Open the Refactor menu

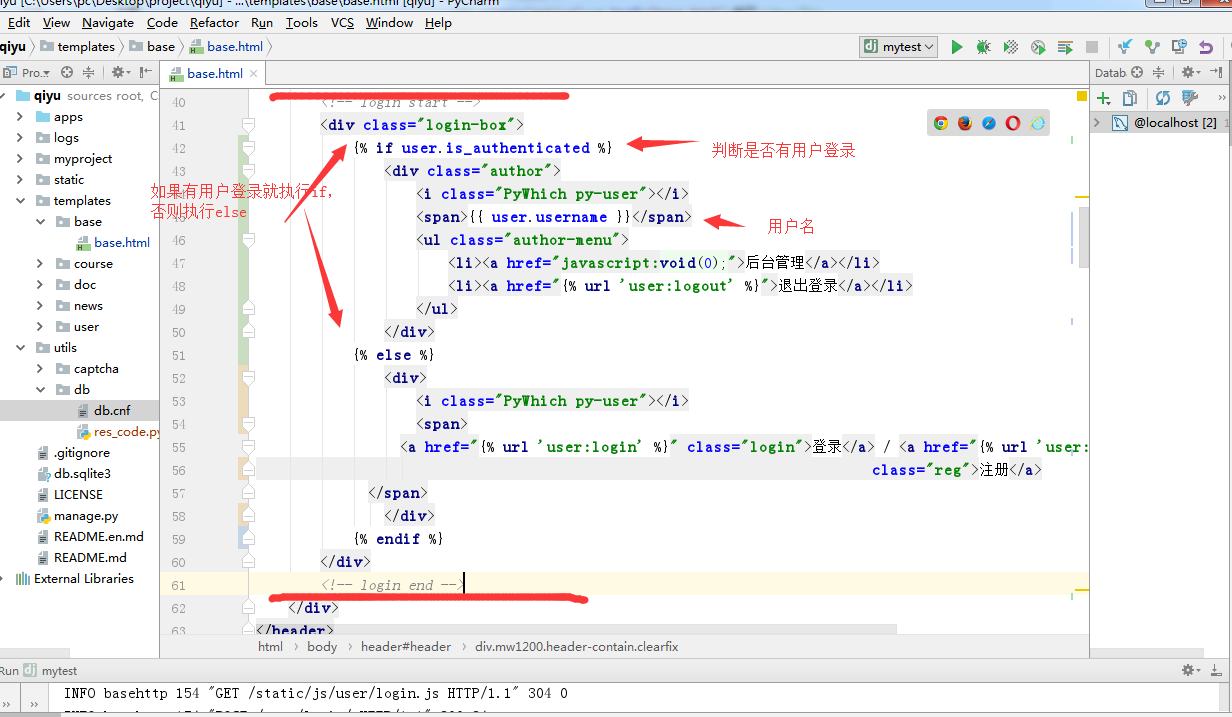pyautogui.click(x=214, y=22)
